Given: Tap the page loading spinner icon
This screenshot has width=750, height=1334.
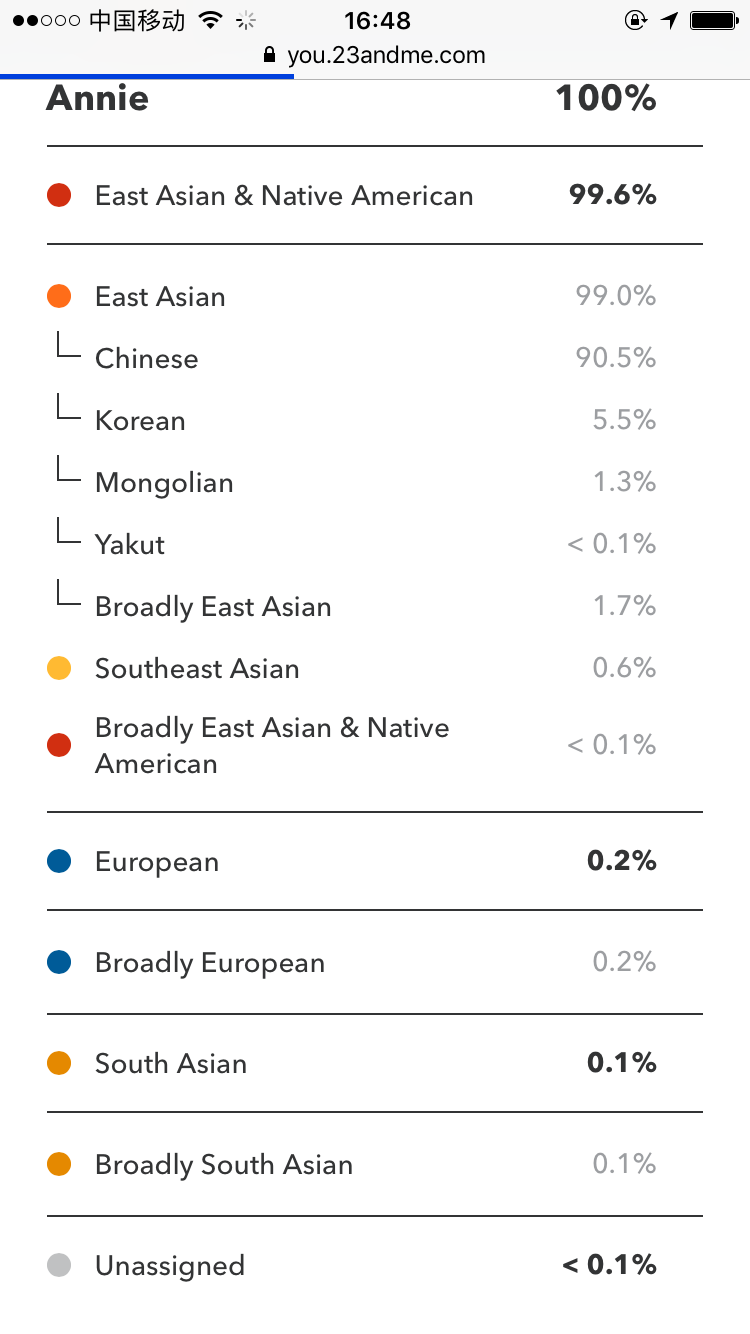Looking at the screenshot, I should point(246,20).
